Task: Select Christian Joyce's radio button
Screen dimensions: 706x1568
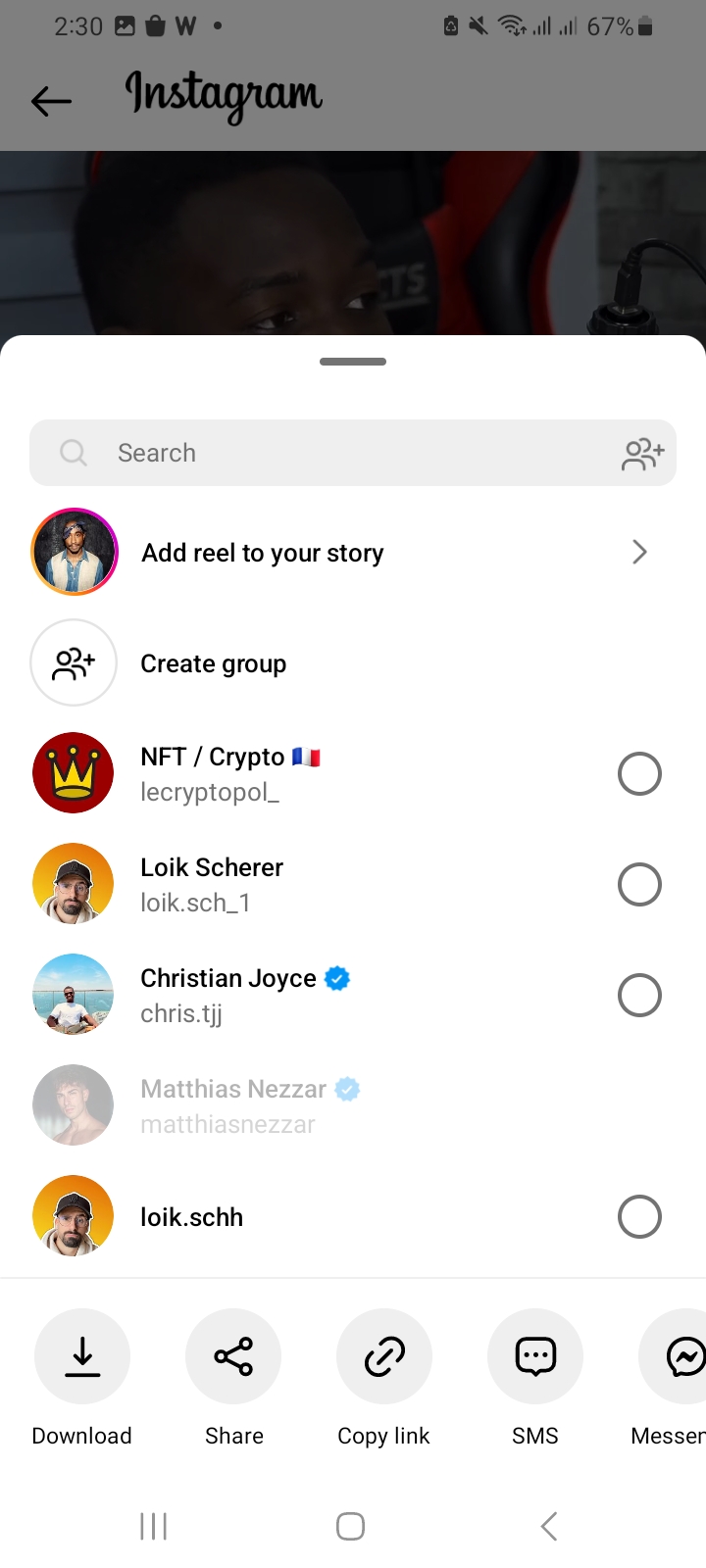Action: (x=639, y=996)
